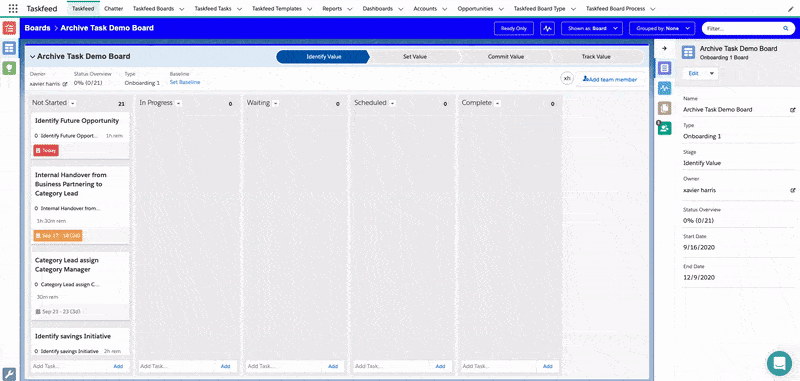Open the files copy icon in right rail

[664, 108]
